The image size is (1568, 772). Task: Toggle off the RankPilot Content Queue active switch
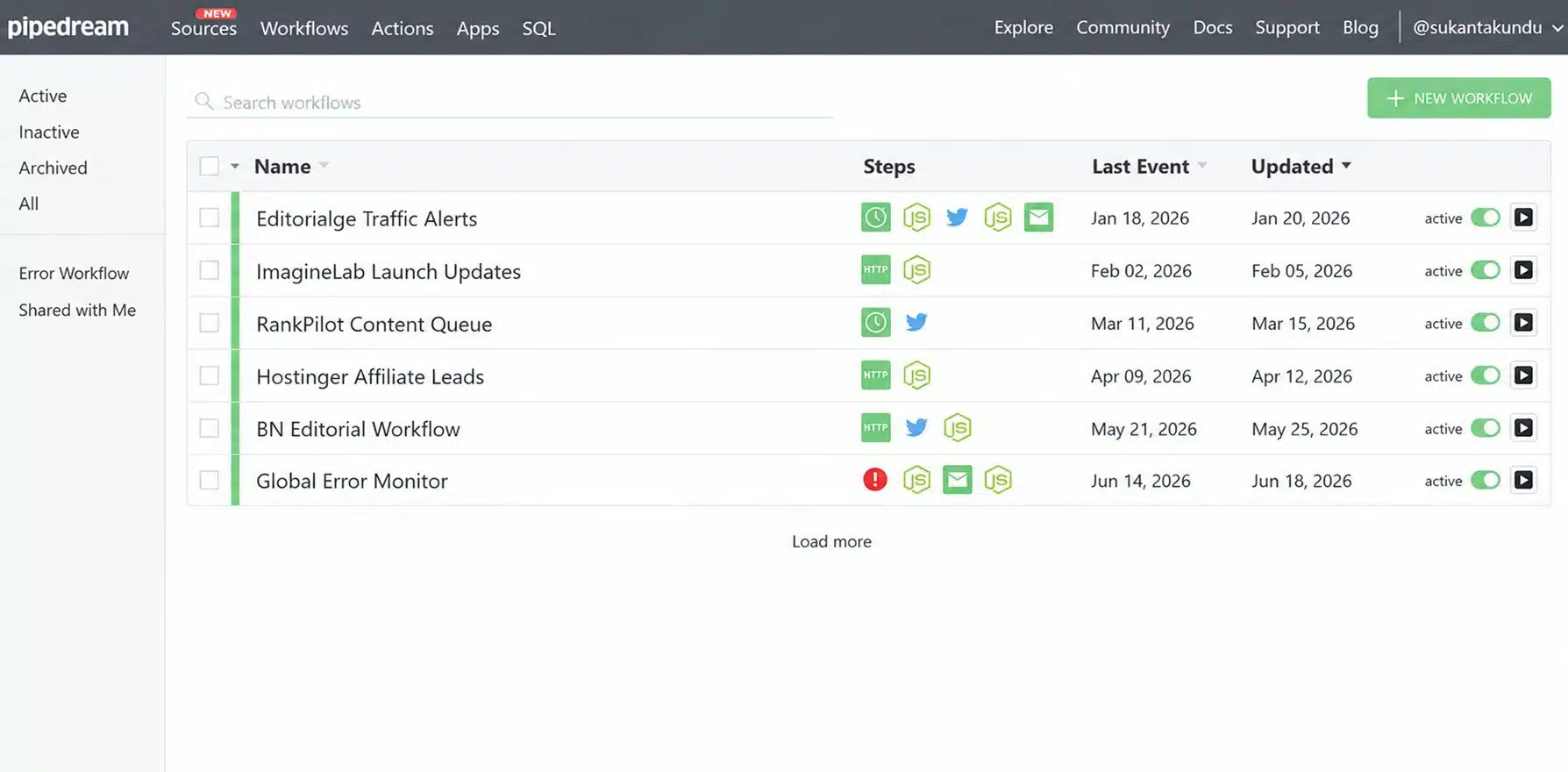click(1486, 323)
